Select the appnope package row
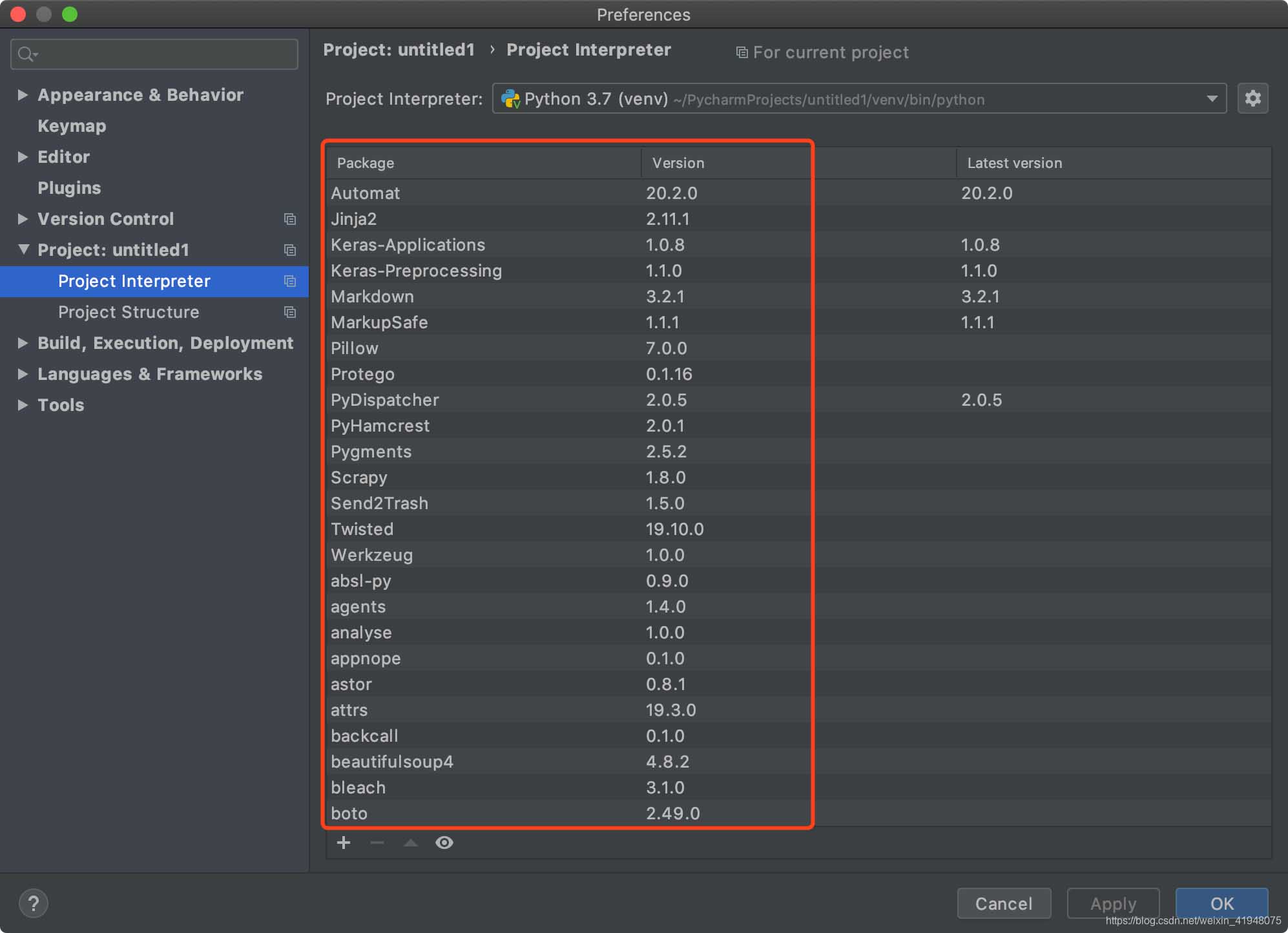Viewport: 1288px width, 933px height. (x=799, y=658)
